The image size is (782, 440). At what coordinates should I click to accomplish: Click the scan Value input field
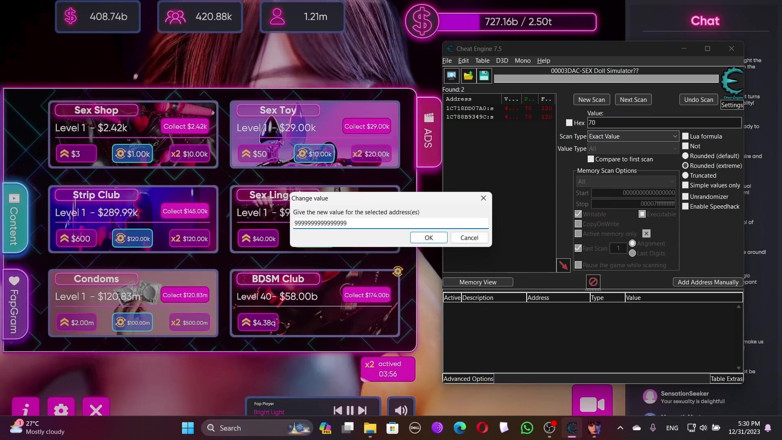click(664, 123)
